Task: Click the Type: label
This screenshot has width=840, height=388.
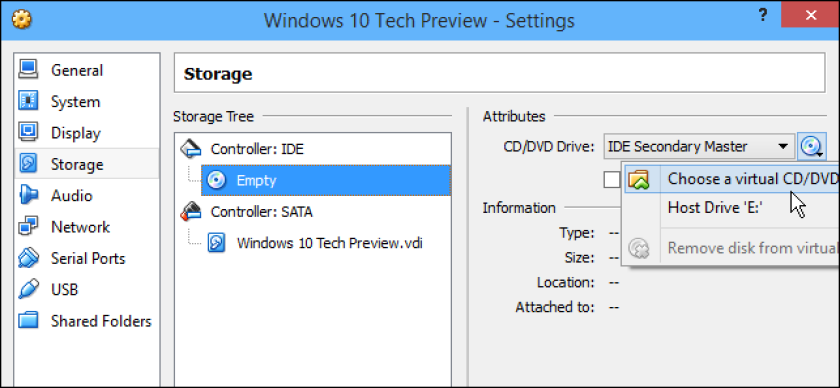Action: pyautogui.click(x=577, y=233)
